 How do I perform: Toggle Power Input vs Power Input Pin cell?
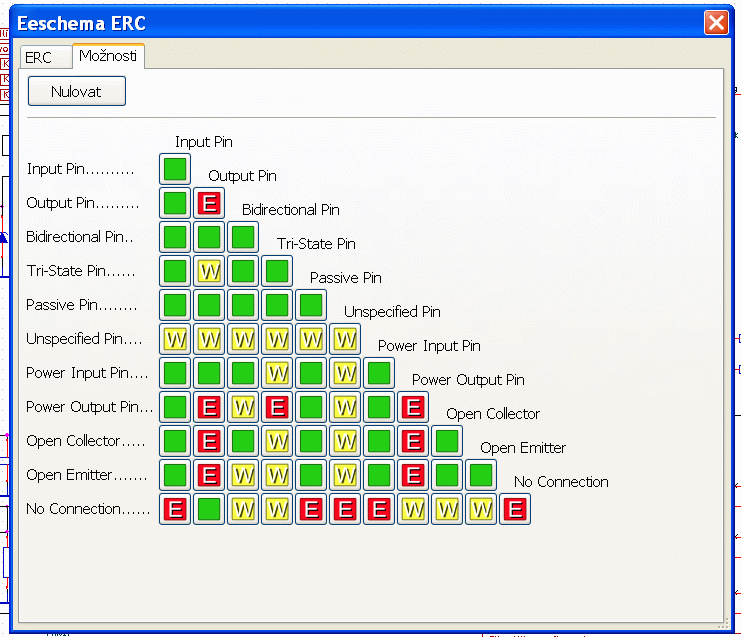click(x=379, y=373)
